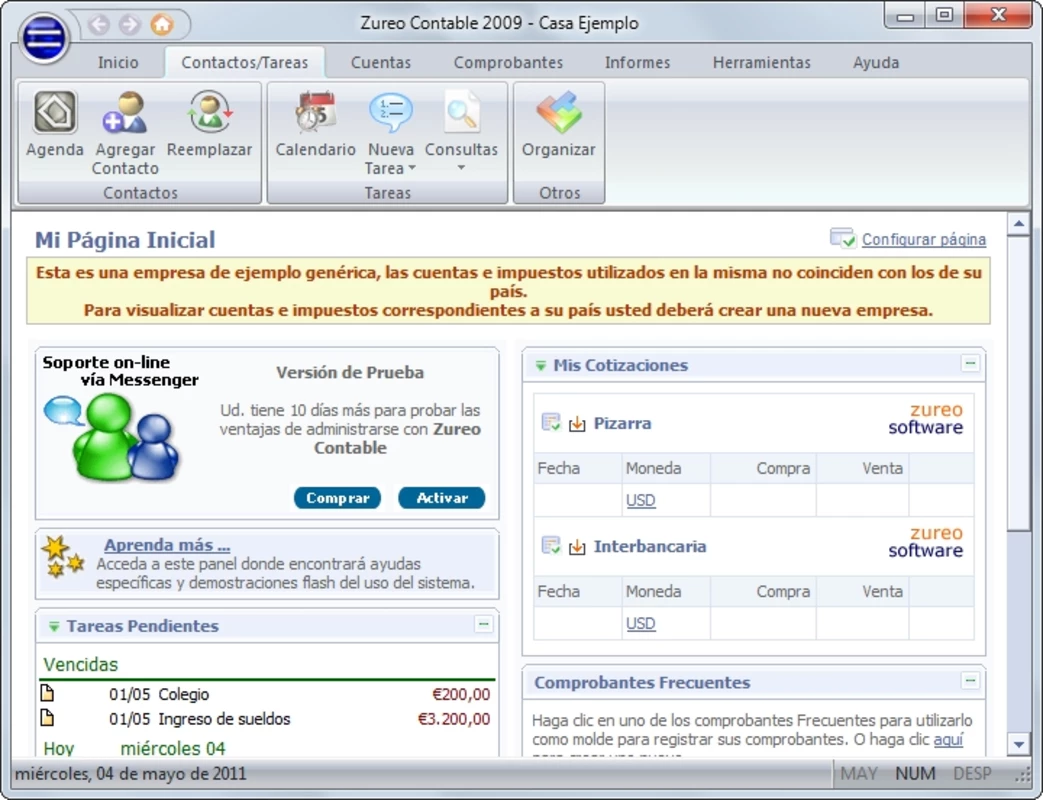Click the €200,00 amount
This screenshot has width=1043, height=800.
pyautogui.click(x=461, y=694)
